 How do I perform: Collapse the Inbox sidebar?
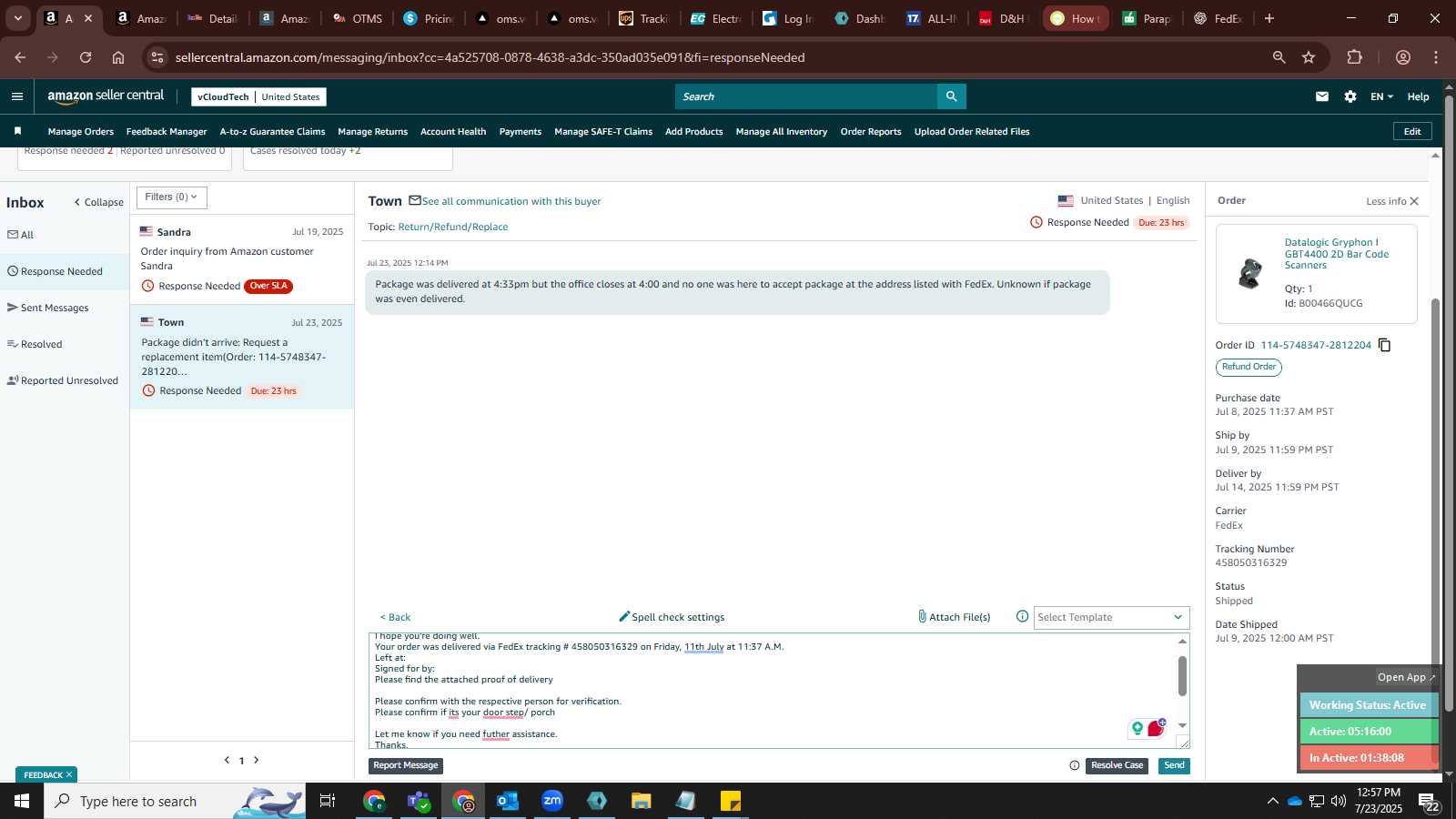pos(99,202)
